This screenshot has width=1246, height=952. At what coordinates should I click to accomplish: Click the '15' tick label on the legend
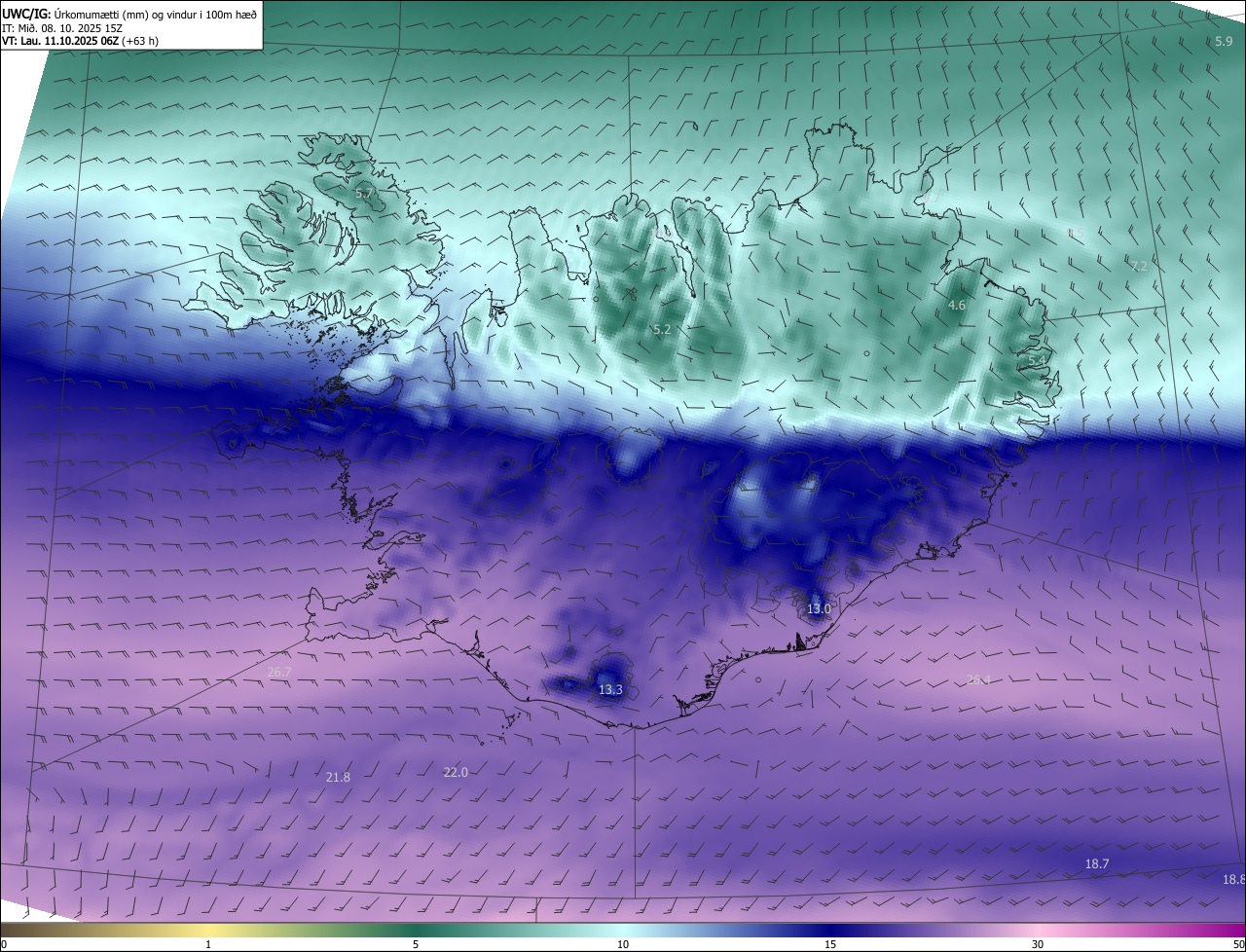tap(830, 945)
